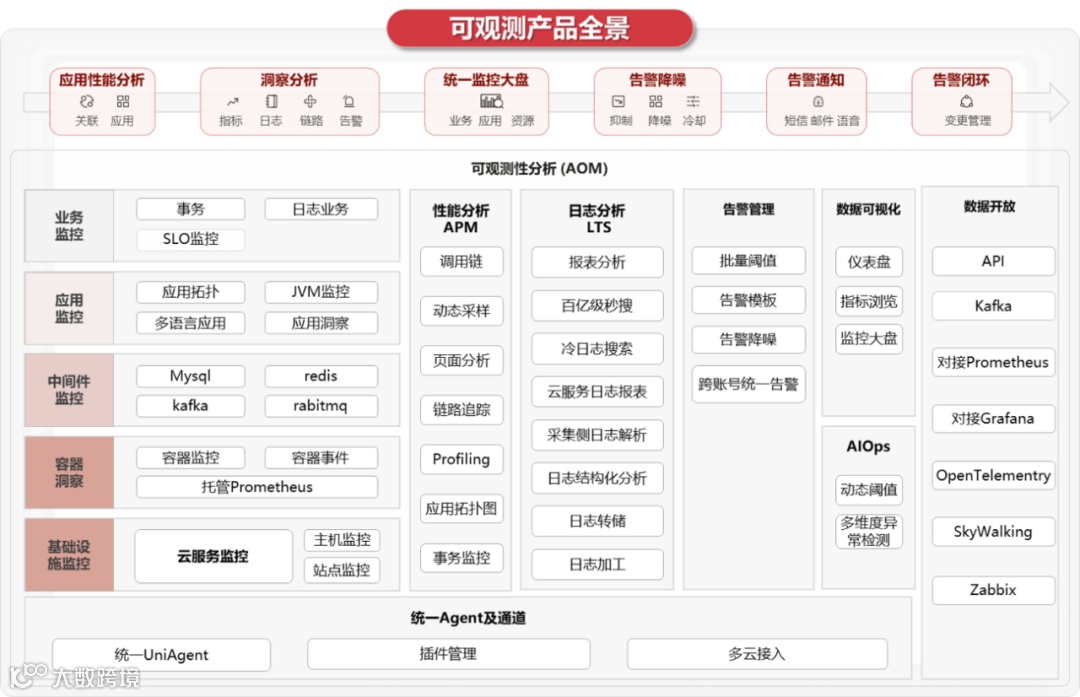
Task: Click the 指标 trend icon under 洞察分析
Action: pyautogui.click(x=232, y=102)
